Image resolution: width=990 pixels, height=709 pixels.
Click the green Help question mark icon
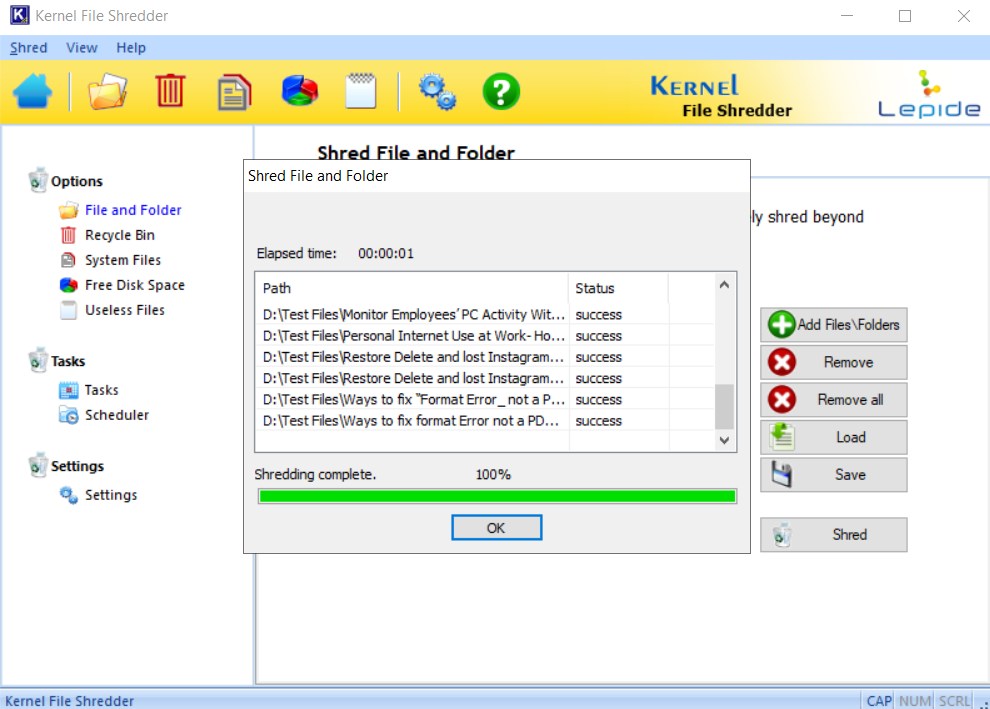click(501, 92)
